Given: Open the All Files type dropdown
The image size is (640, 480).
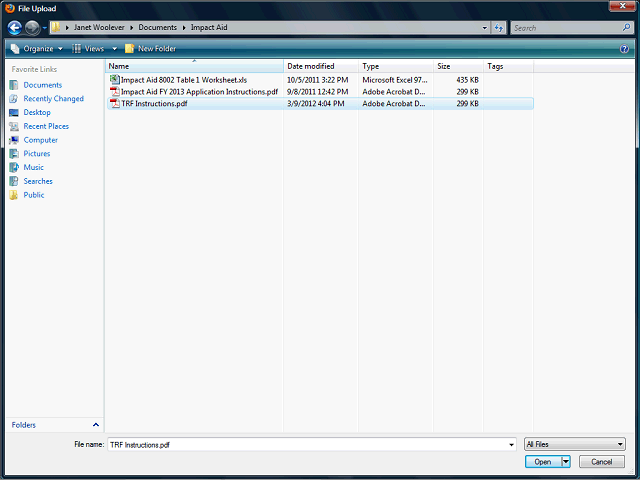Looking at the screenshot, I should [575, 444].
